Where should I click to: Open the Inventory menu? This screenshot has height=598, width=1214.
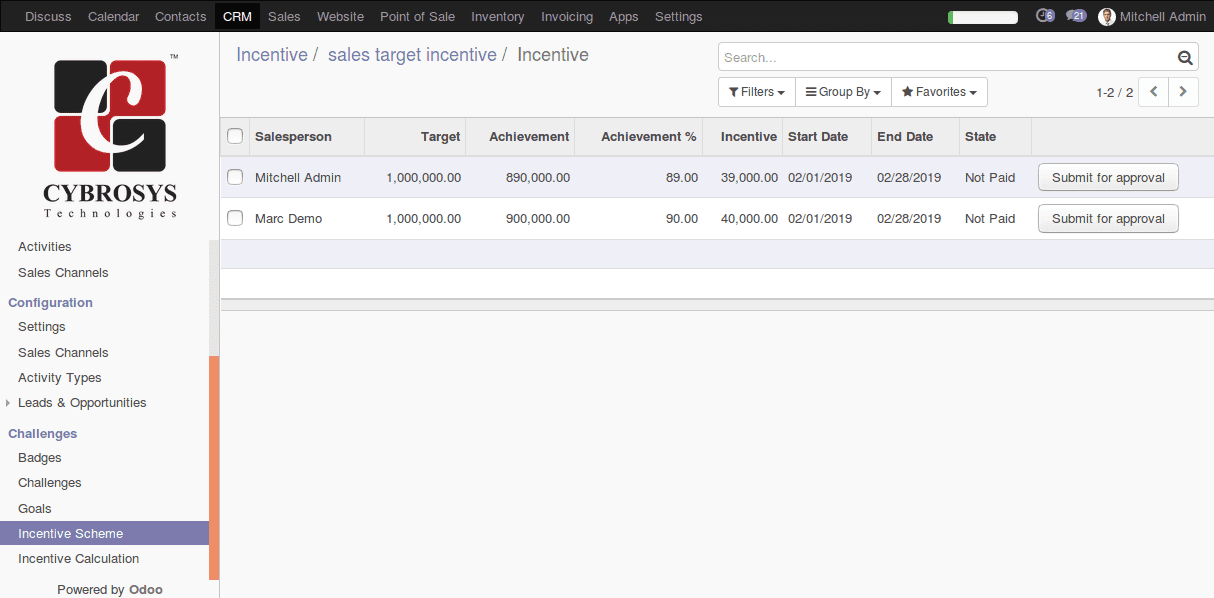point(497,16)
